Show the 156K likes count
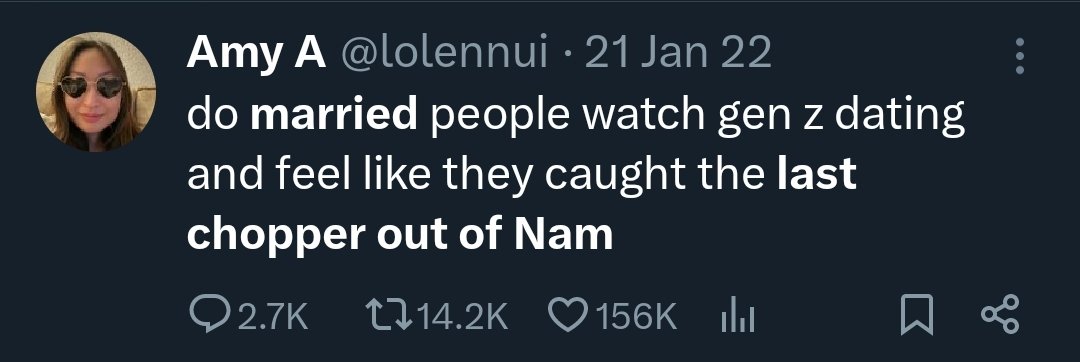1080x362 pixels. click(635, 317)
